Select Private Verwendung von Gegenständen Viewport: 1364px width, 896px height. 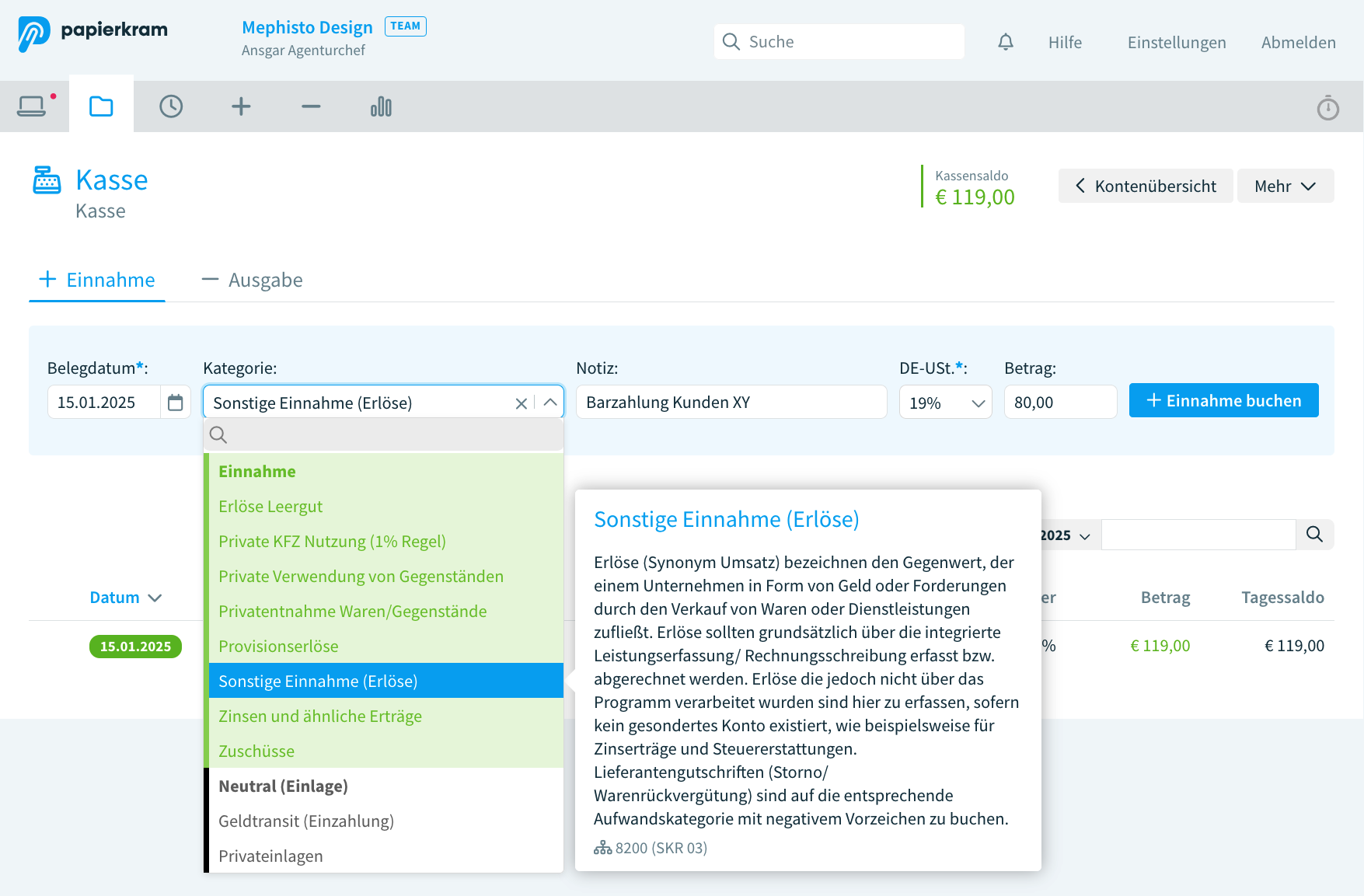tap(385, 577)
